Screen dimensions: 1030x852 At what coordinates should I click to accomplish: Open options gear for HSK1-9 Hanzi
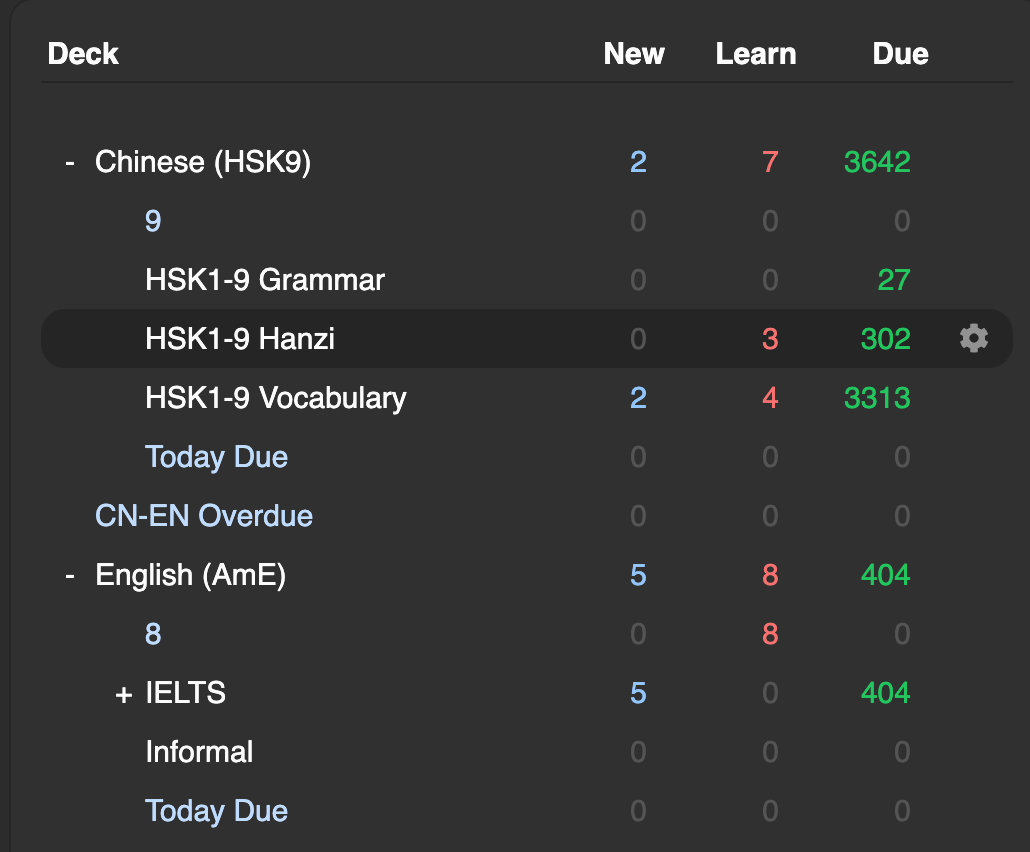973,339
